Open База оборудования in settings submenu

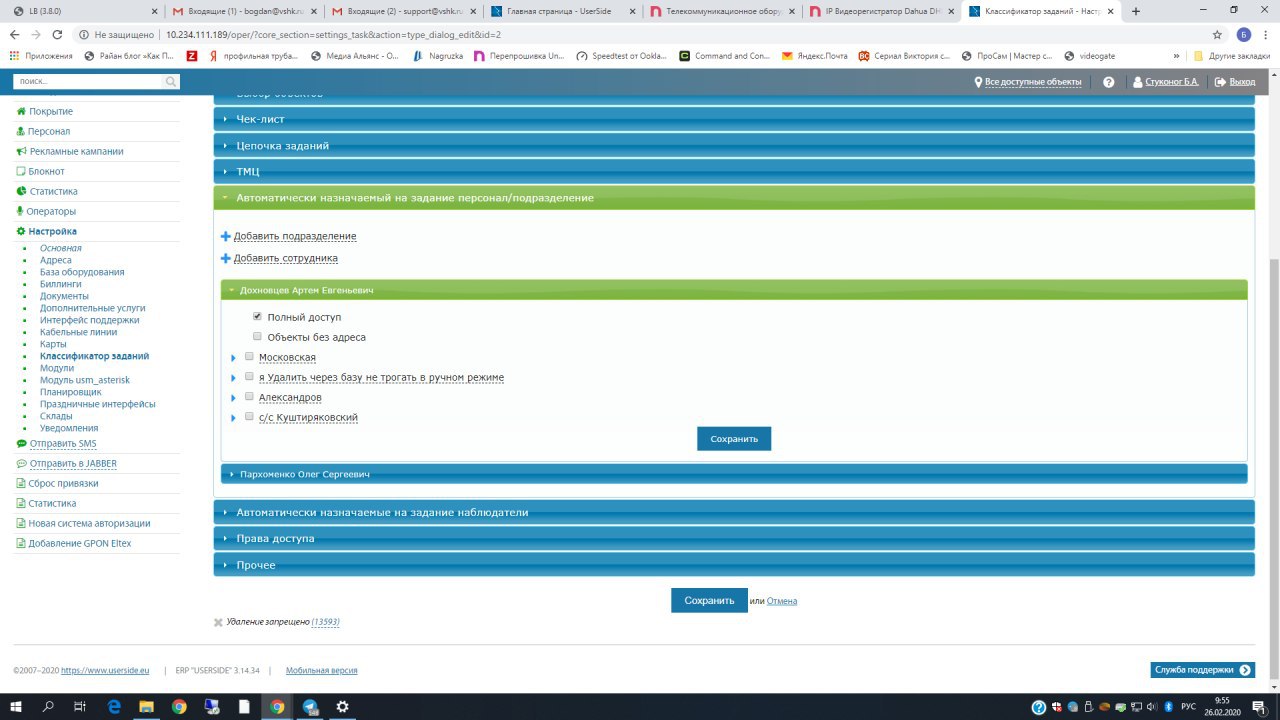pos(82,272)
